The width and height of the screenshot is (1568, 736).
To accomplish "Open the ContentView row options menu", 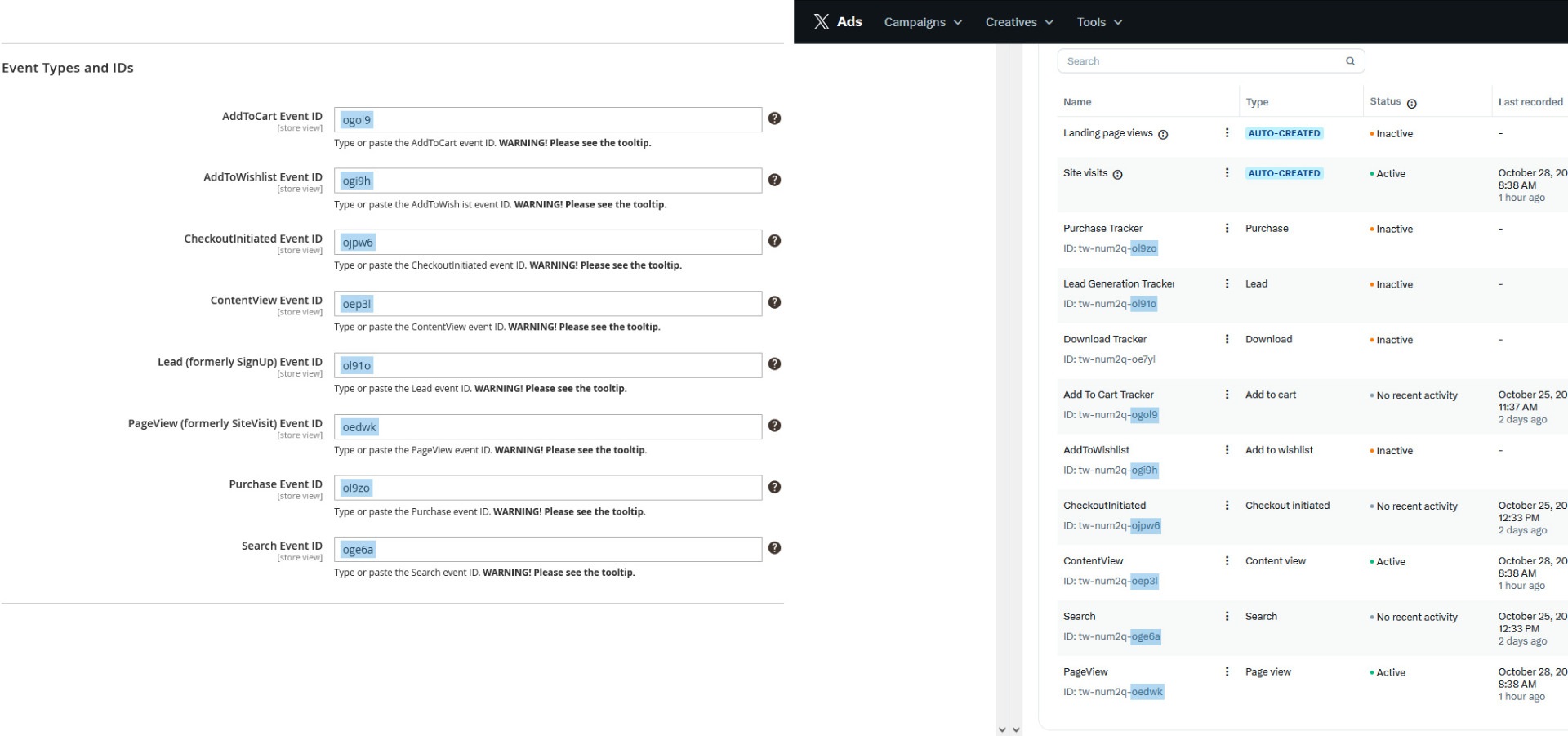I will (1227, 562).
